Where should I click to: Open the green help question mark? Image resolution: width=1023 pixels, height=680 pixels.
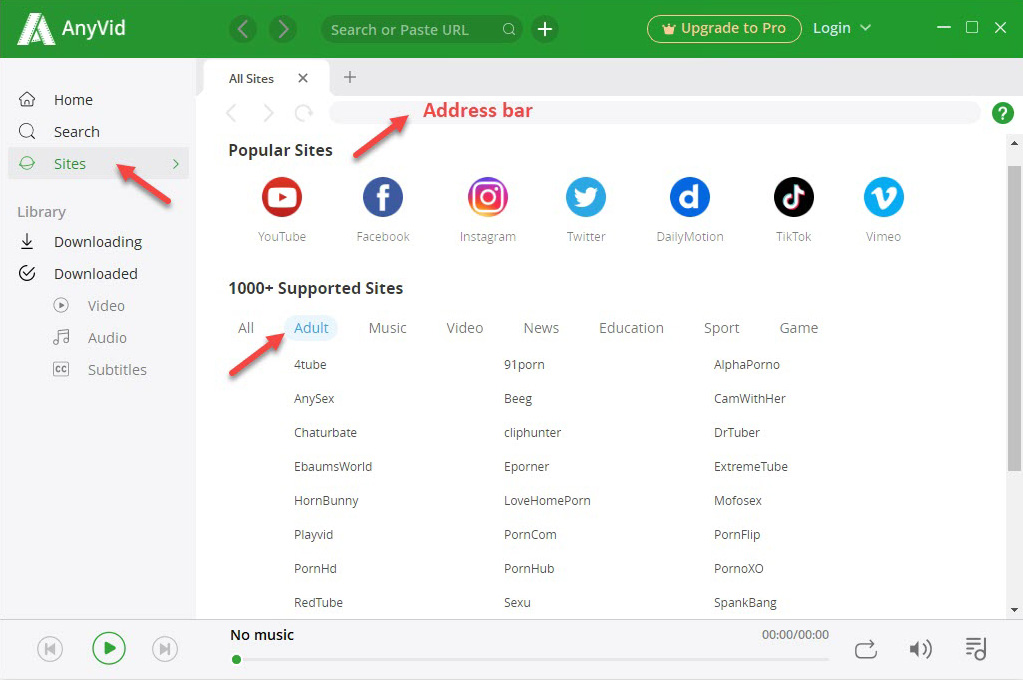[x=1003, y=113]
